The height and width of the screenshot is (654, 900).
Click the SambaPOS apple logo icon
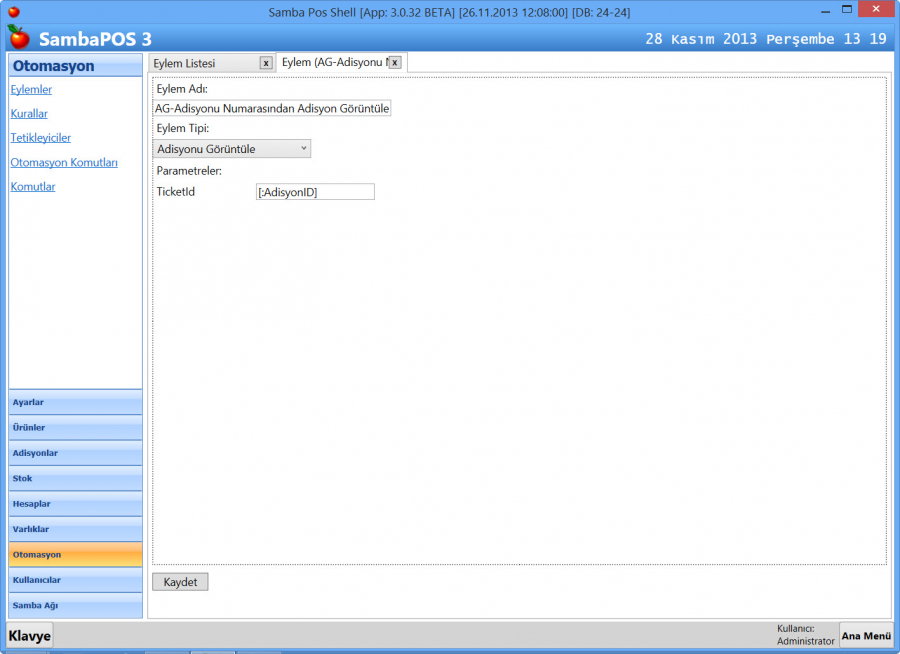pos(18,38)
